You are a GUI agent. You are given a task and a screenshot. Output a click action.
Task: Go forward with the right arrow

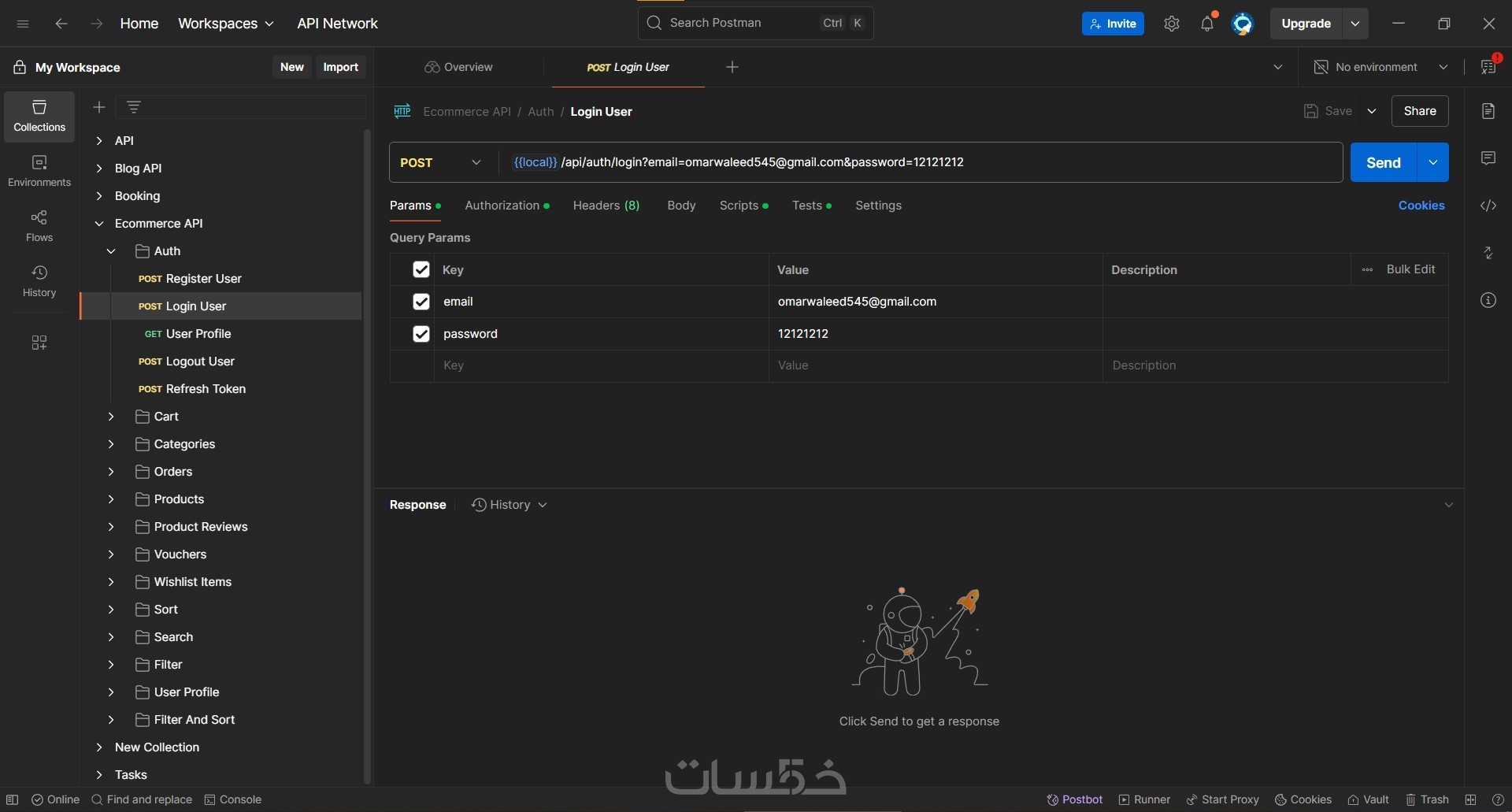point(97,24)
